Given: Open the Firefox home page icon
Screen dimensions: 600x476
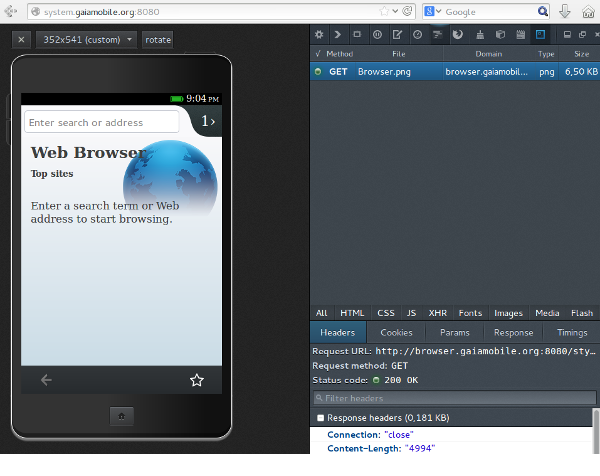Looking at the screenshot, I should tap(588, 12).
